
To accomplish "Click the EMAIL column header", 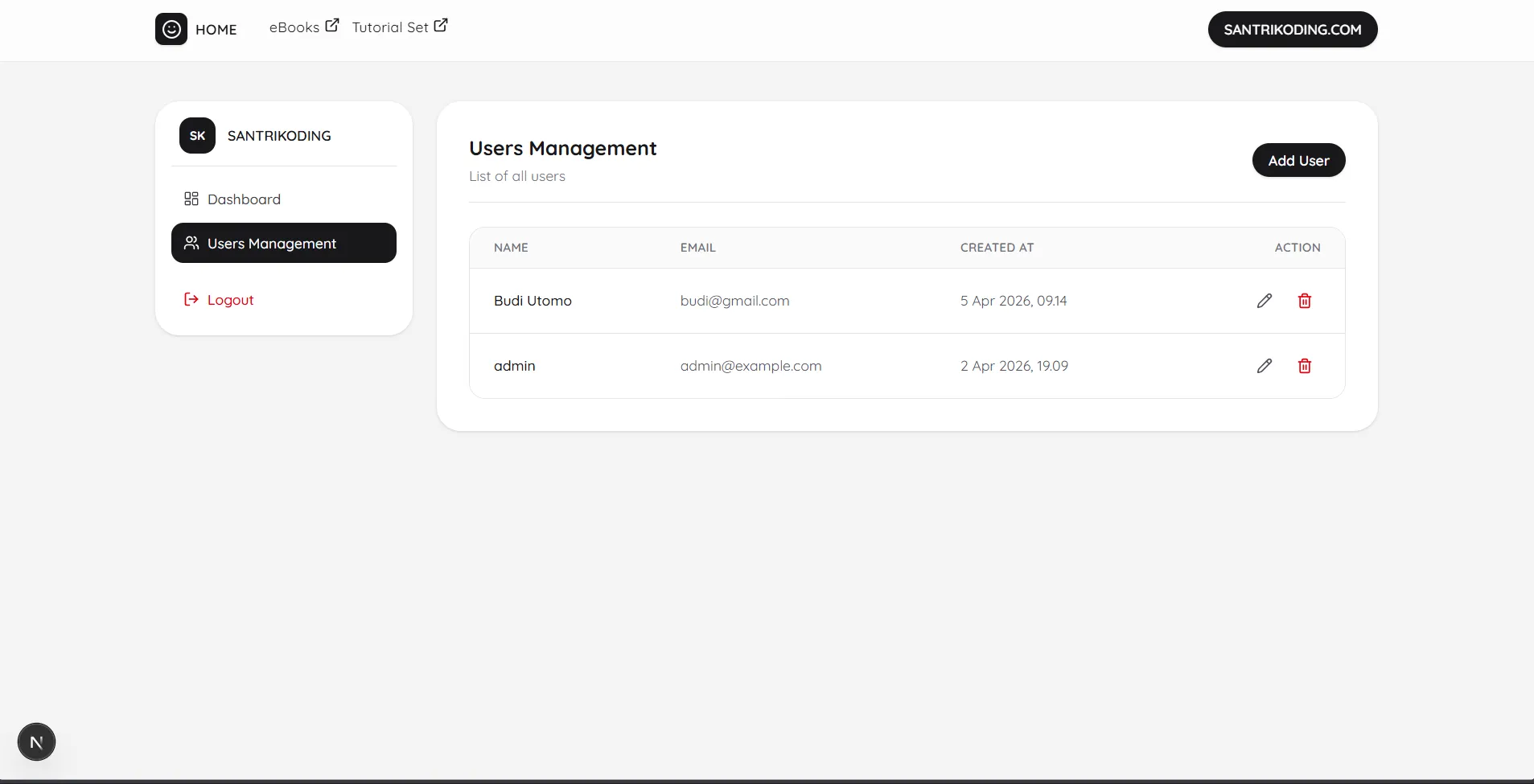I will click(697, 248).
